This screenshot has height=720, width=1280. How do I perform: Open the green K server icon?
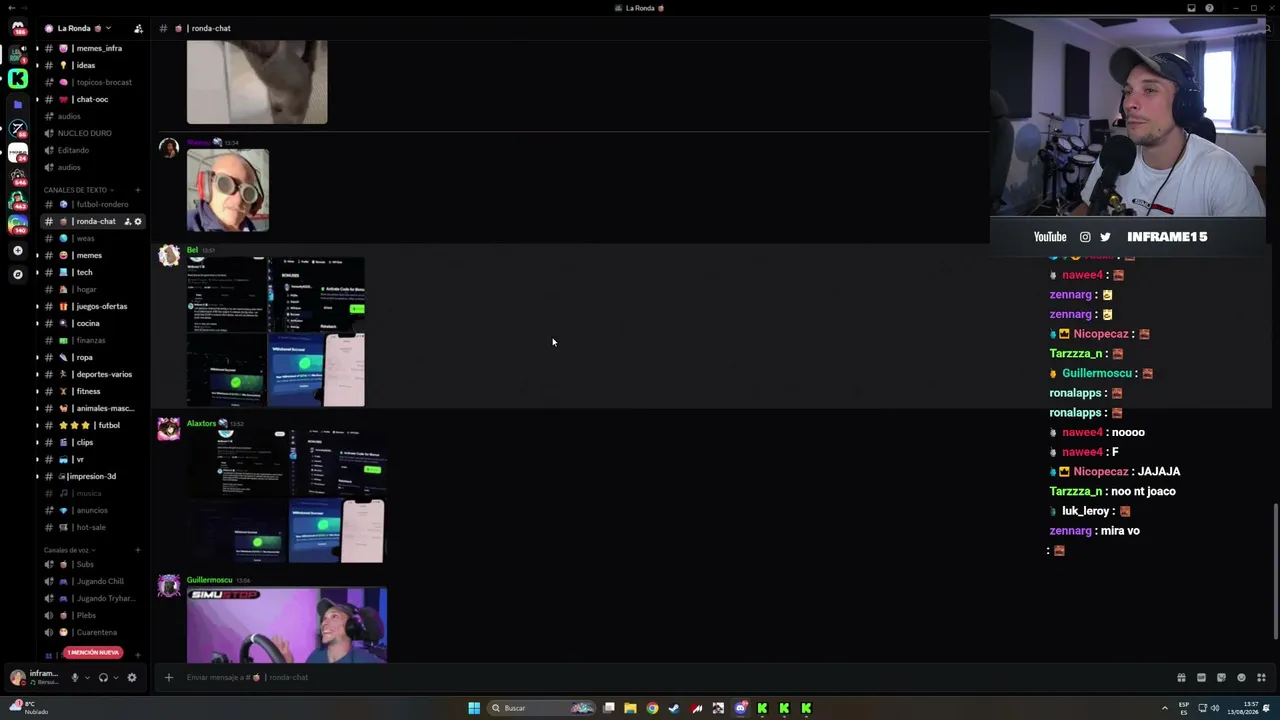tap(17, 79)
